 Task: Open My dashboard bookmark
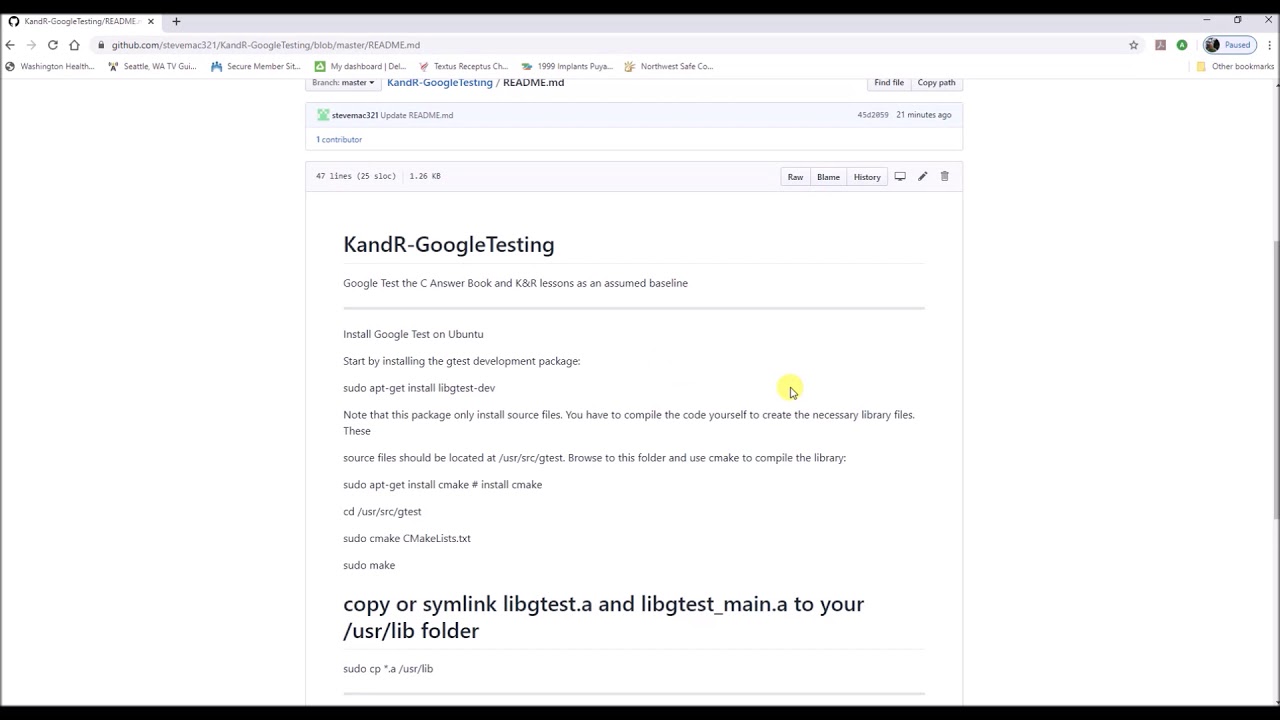pos(360,67)
